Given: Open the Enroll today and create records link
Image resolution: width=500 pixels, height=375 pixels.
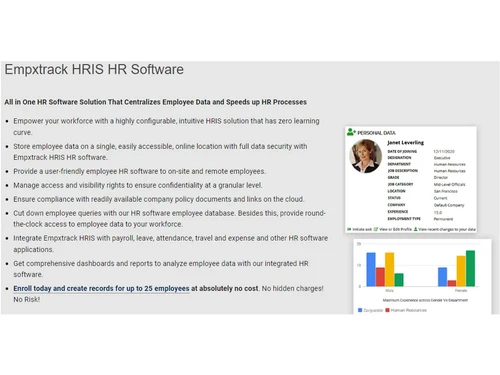Looking at the screenshot, I should coord(101,288).
